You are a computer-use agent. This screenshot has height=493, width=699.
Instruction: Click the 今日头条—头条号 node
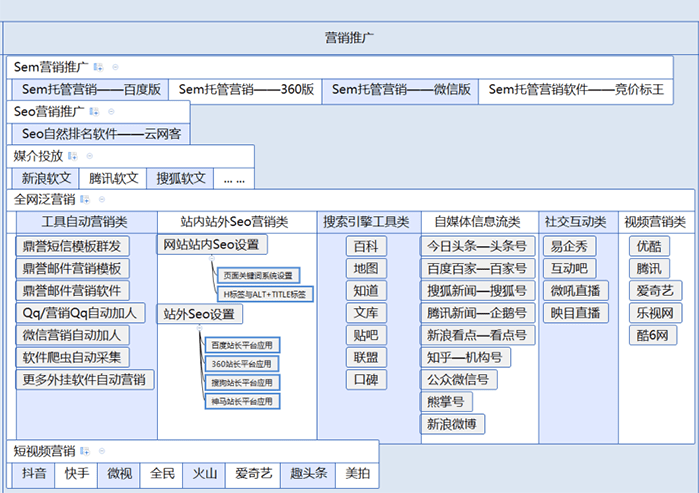(476, 246)
